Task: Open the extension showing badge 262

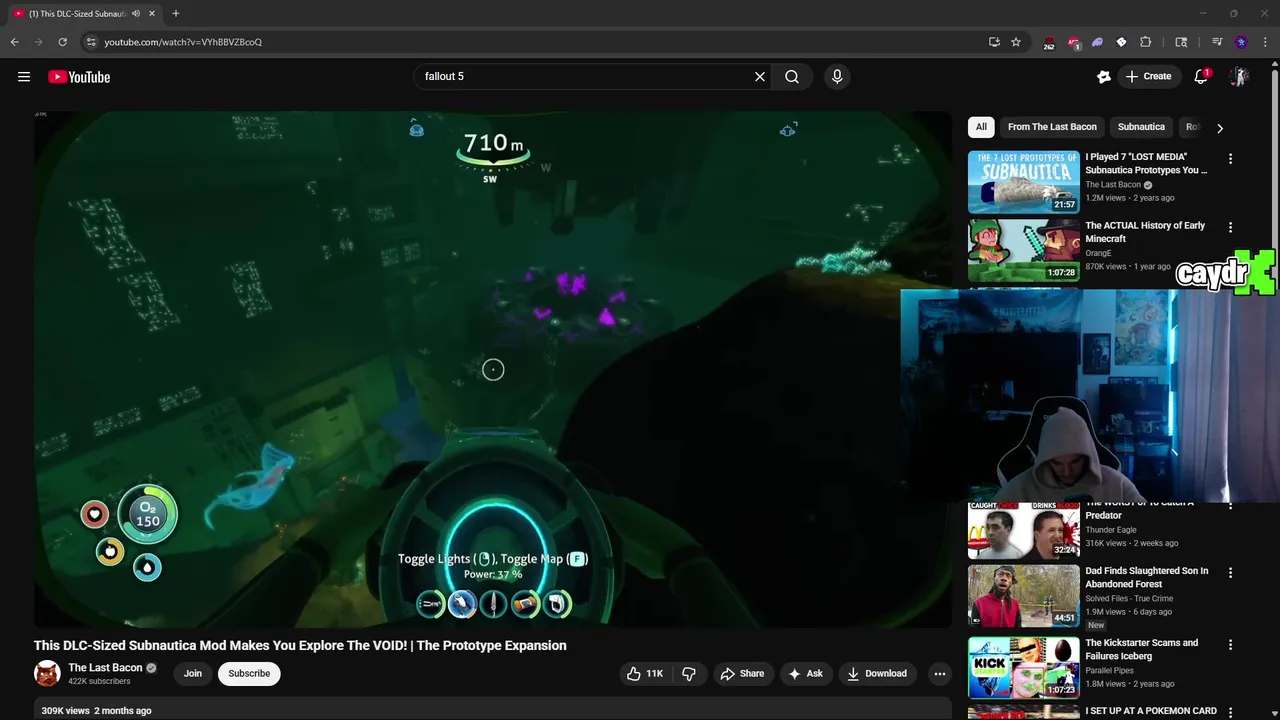Action: [1049, 43]
